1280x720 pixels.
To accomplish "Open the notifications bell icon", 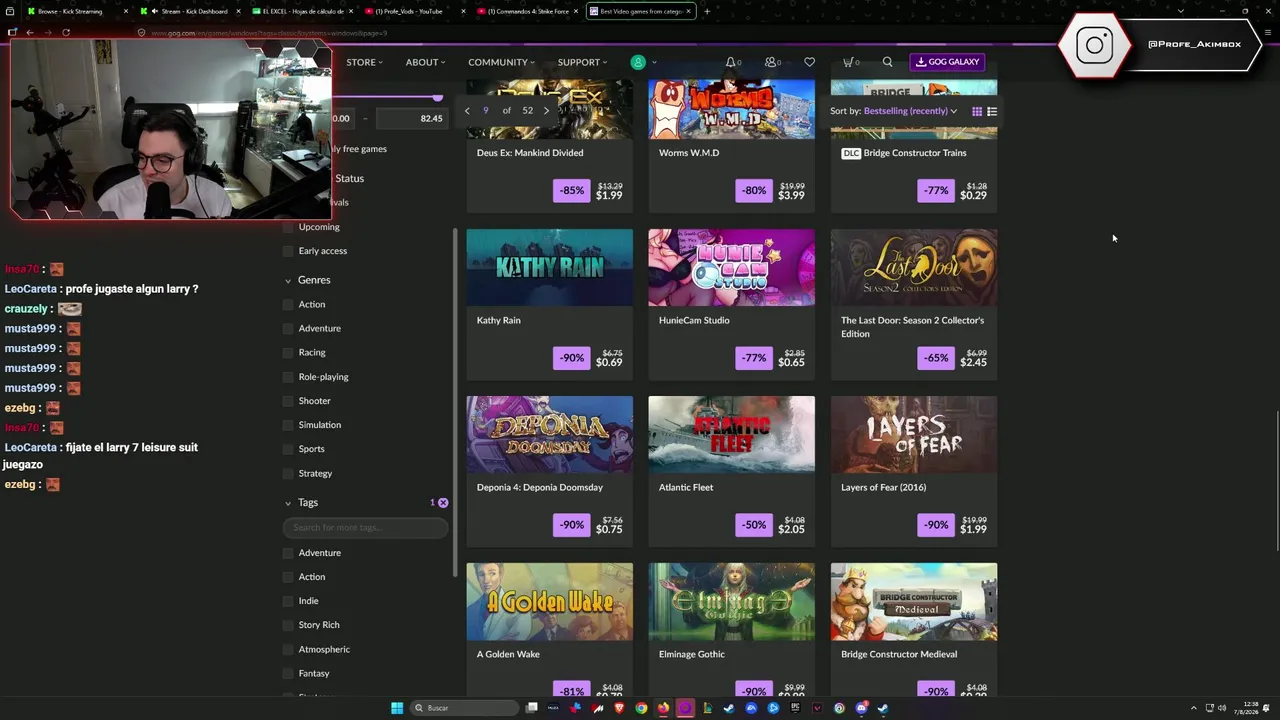I will pos(730,62).
